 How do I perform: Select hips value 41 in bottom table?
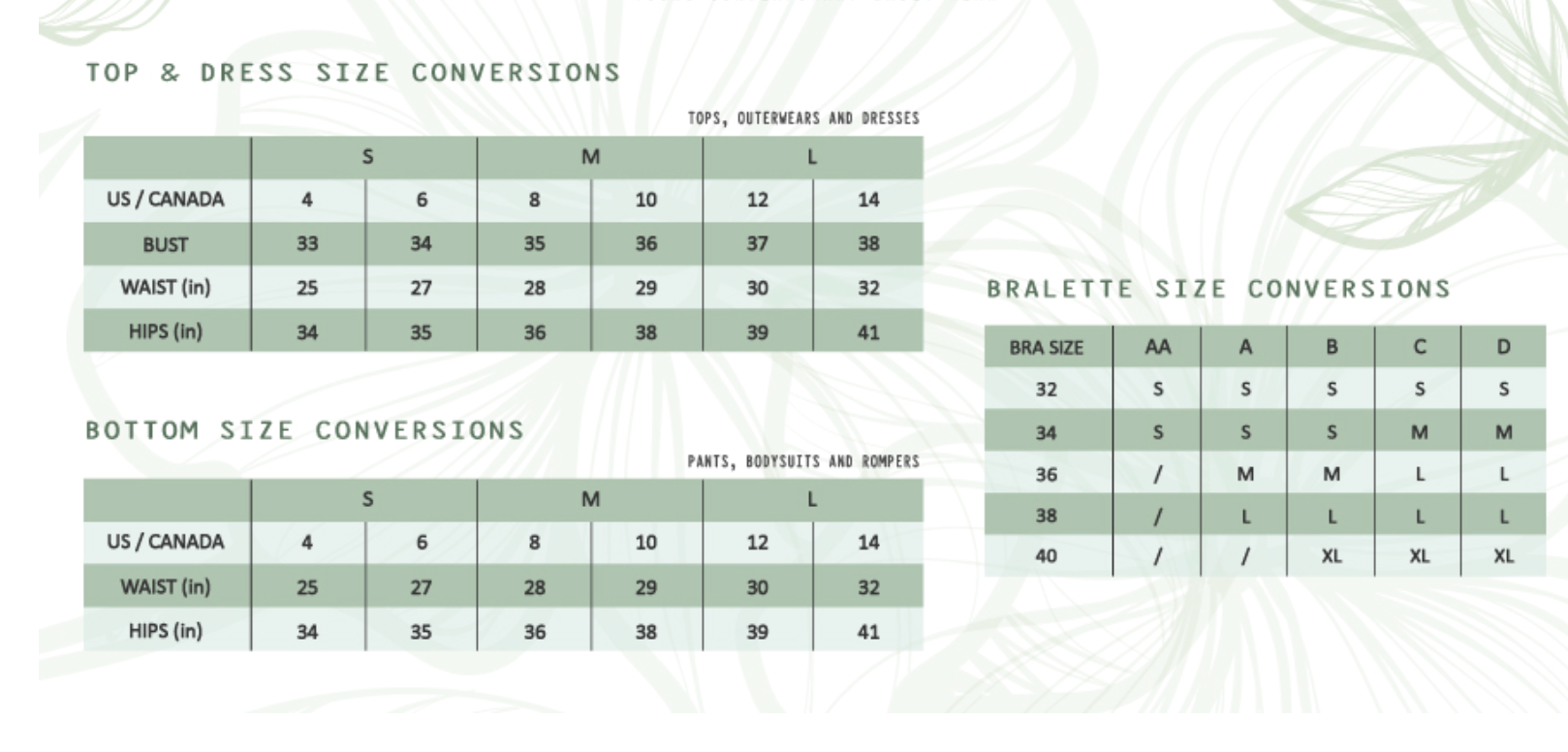point(868,632)
